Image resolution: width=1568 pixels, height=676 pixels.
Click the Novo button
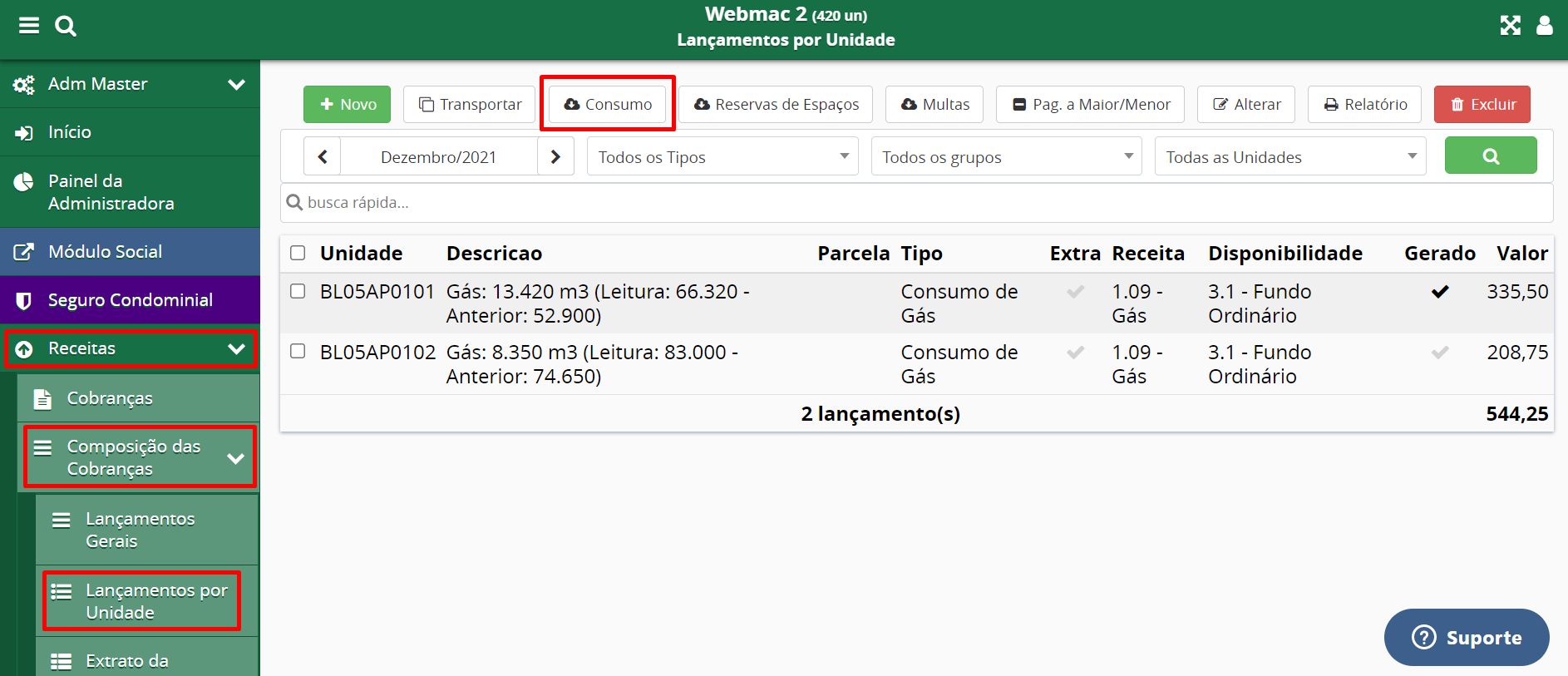pyautogui.click(x=347, y=105)
